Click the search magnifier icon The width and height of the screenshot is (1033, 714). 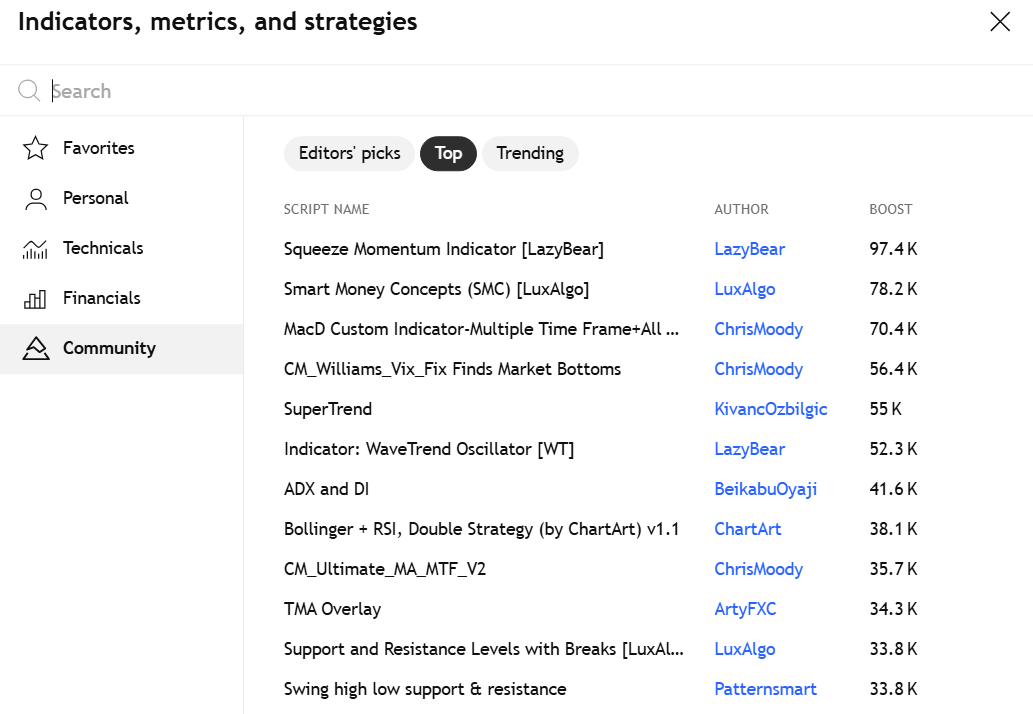(x=29, y=90)
